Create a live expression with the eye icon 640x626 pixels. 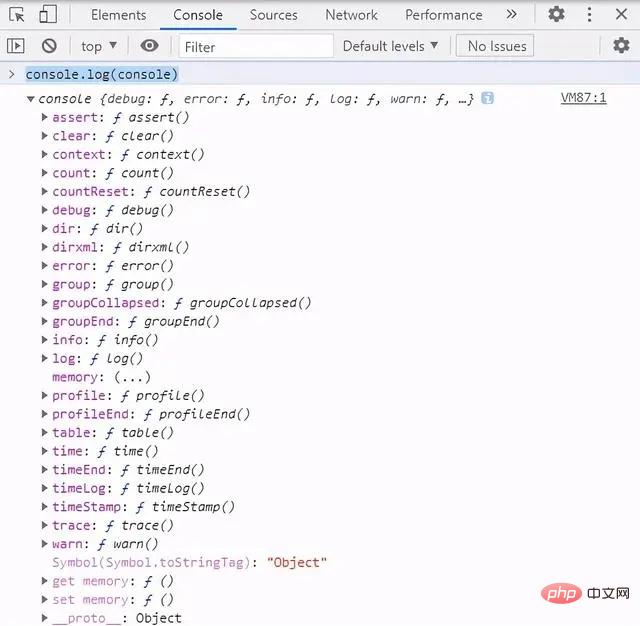click(x=149, y=45)
